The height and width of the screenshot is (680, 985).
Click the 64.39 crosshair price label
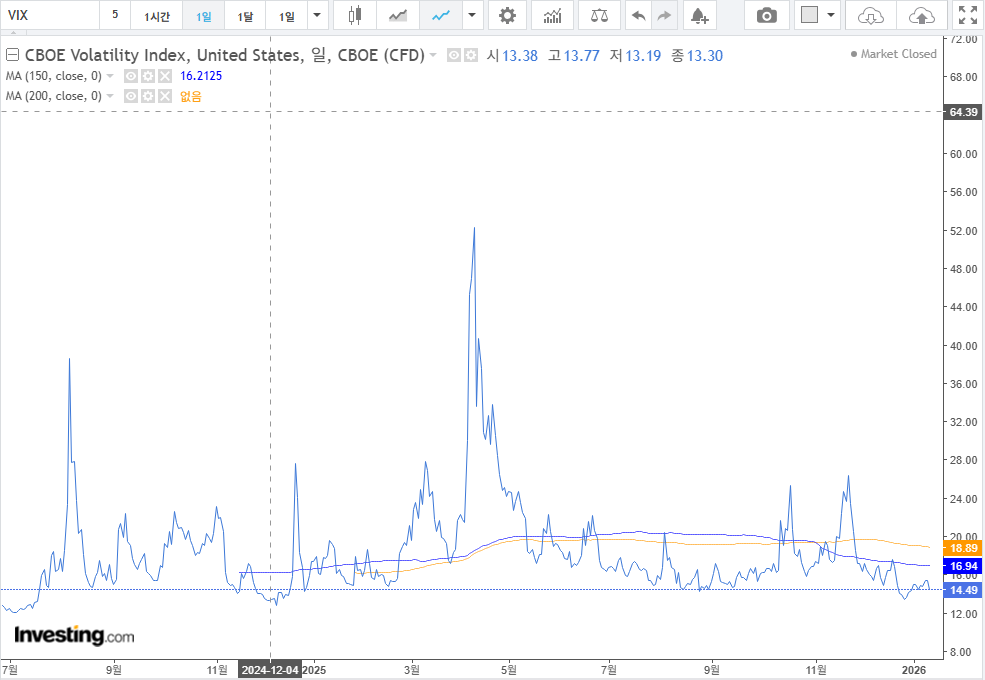coord(963,112)
